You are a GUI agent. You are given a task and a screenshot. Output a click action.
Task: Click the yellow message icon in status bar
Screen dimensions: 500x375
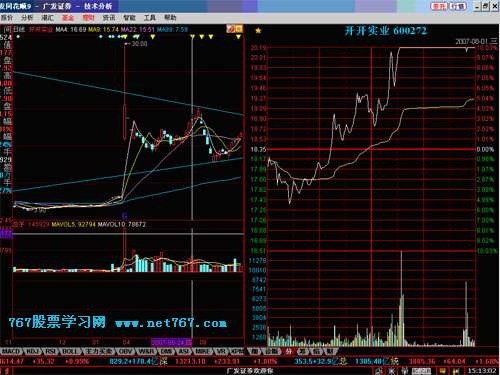pyautogui.click(x=443, y=371)
